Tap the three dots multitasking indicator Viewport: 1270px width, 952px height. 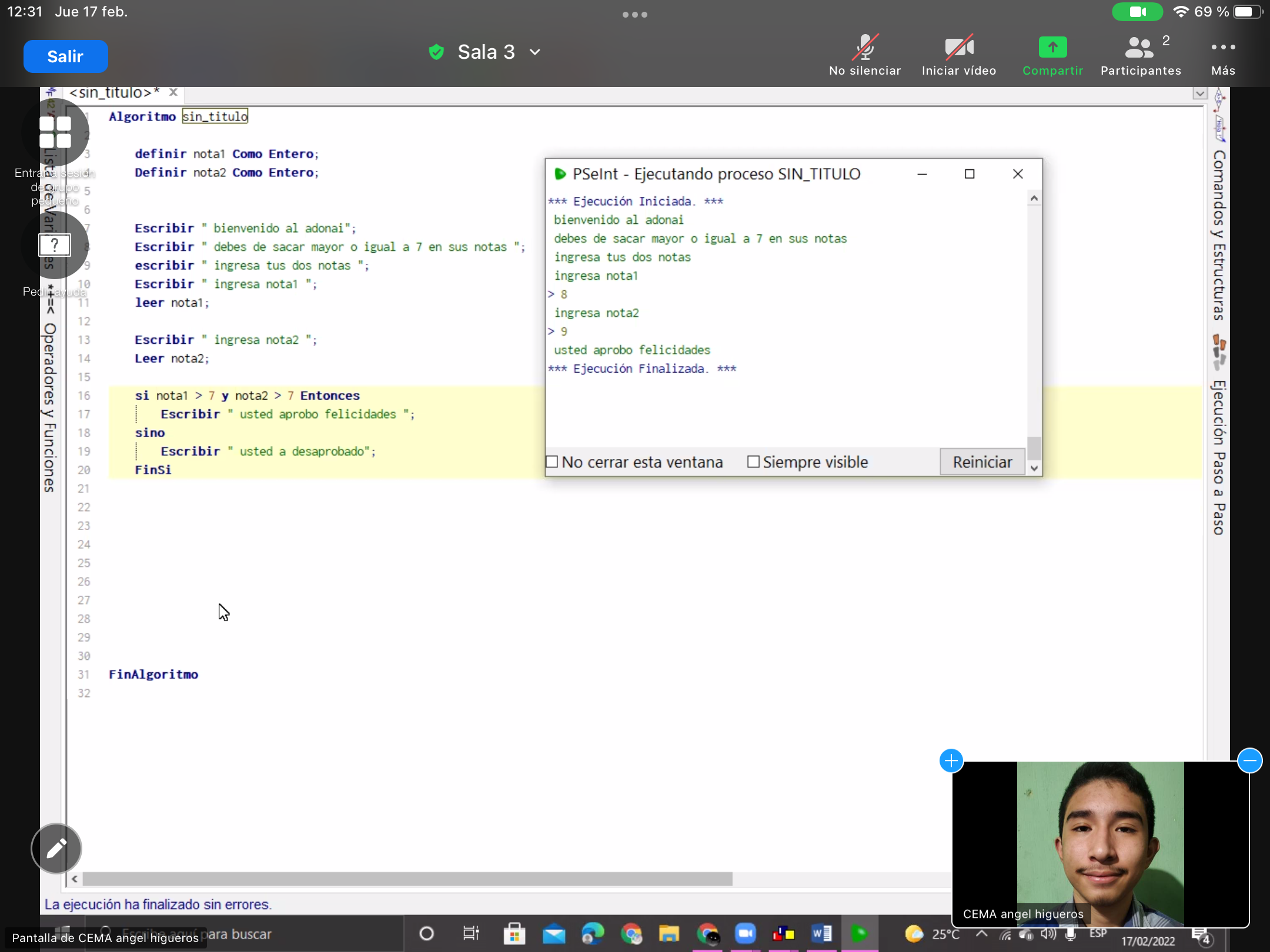click(x=635, y=15)
